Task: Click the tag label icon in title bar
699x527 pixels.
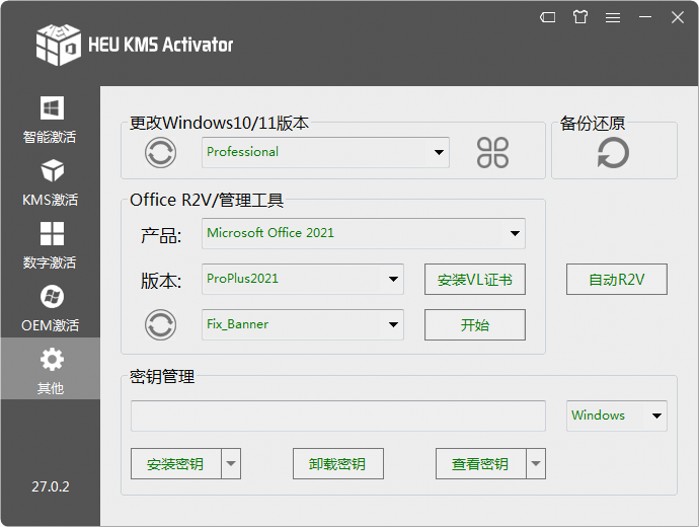Action: (547, 17)
